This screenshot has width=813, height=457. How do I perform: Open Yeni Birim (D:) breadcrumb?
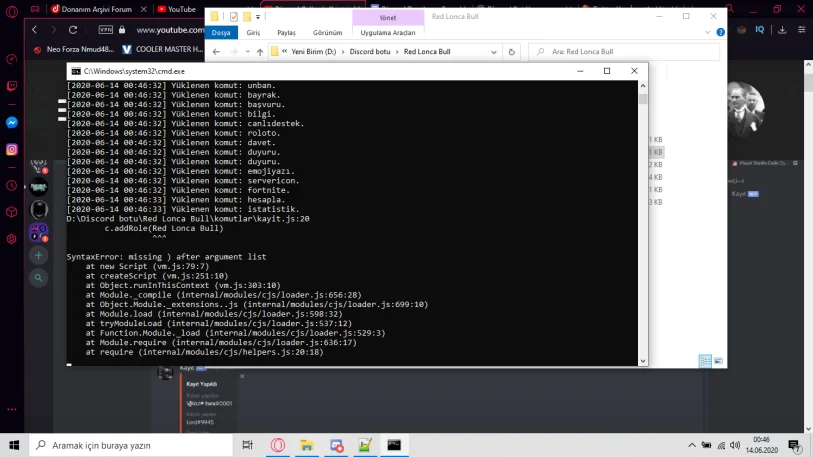point(314,52)
